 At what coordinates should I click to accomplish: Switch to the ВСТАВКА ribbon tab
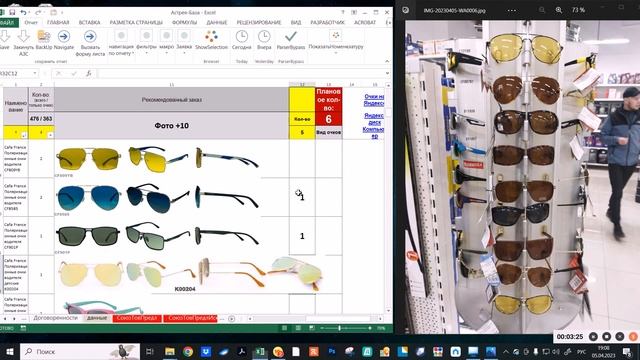(x=89, y=22)
